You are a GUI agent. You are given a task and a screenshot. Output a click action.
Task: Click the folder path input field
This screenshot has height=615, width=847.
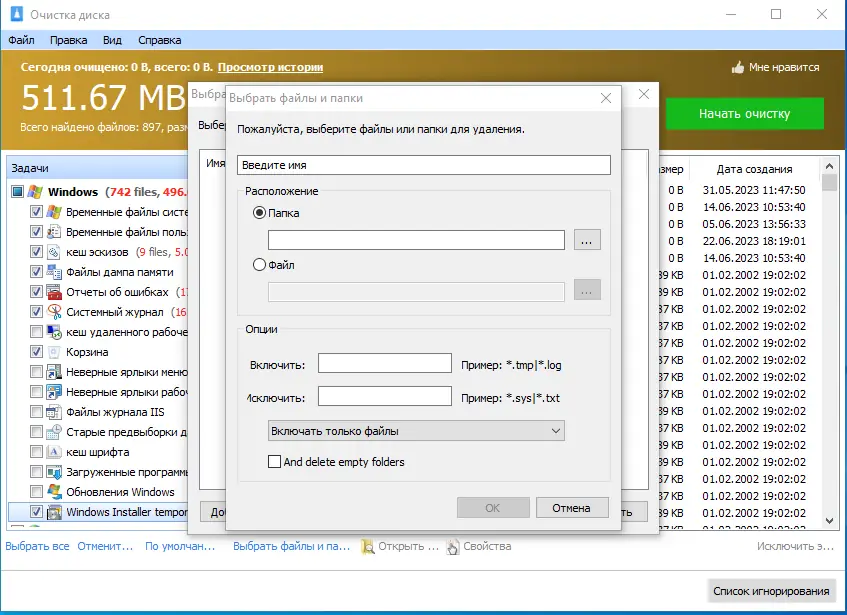pos(416,240)
